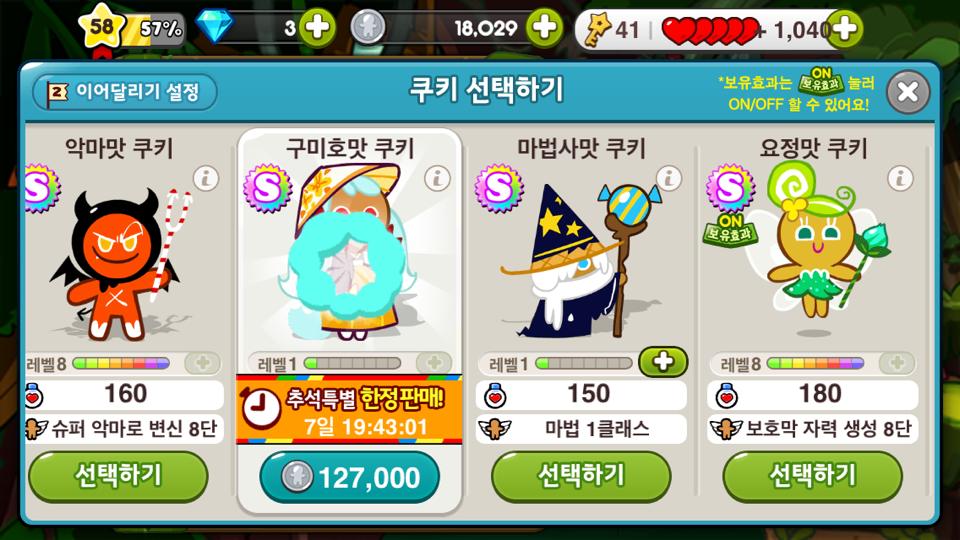The image size is (960, 540).
Task: Tap info icon for 마법사맛 쿠키
Action: coord(669,178)
